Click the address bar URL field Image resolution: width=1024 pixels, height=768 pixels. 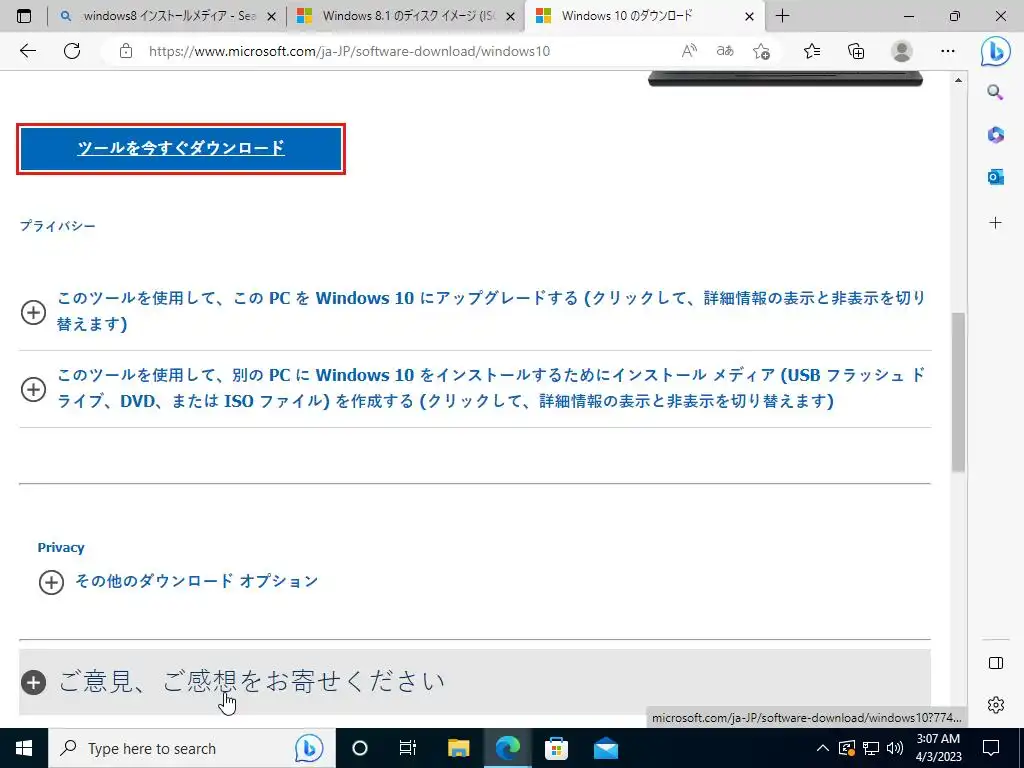(349, 51)
